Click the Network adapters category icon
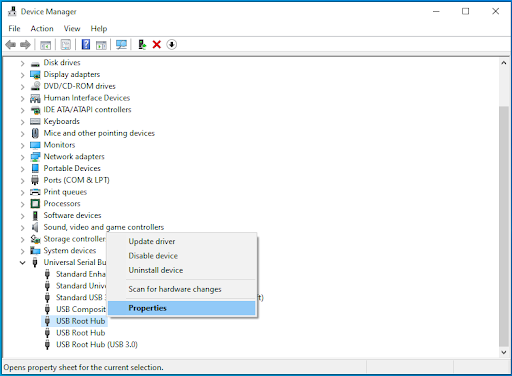512x376 pixels. 35,157
